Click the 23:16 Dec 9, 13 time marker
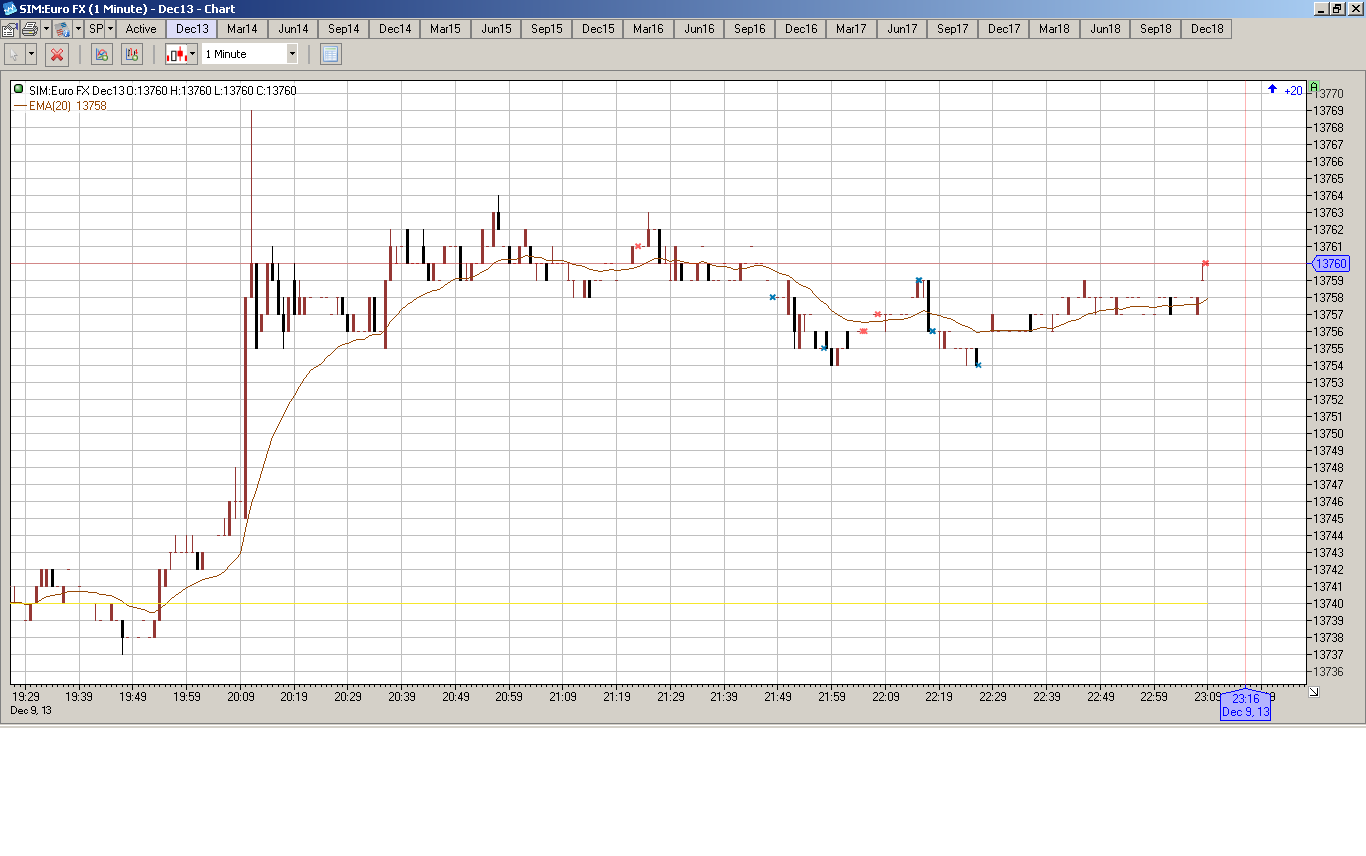Viewport: 1366px width, 856px height. [1245, 705]
